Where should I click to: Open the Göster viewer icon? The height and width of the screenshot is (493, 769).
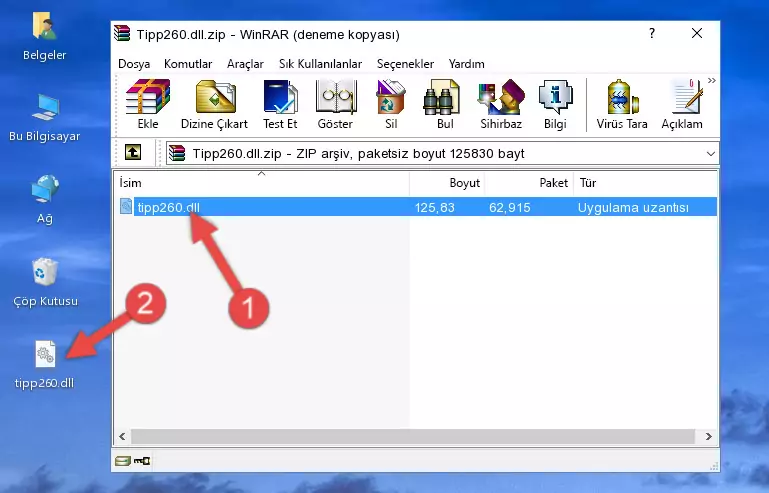point(335,104)
